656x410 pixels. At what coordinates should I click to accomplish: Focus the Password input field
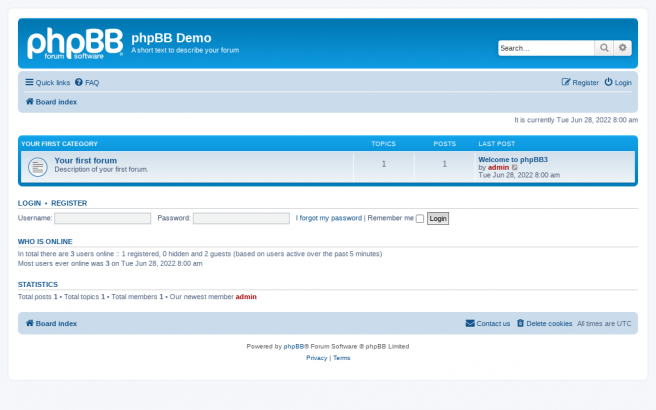[x=241, y=218]
